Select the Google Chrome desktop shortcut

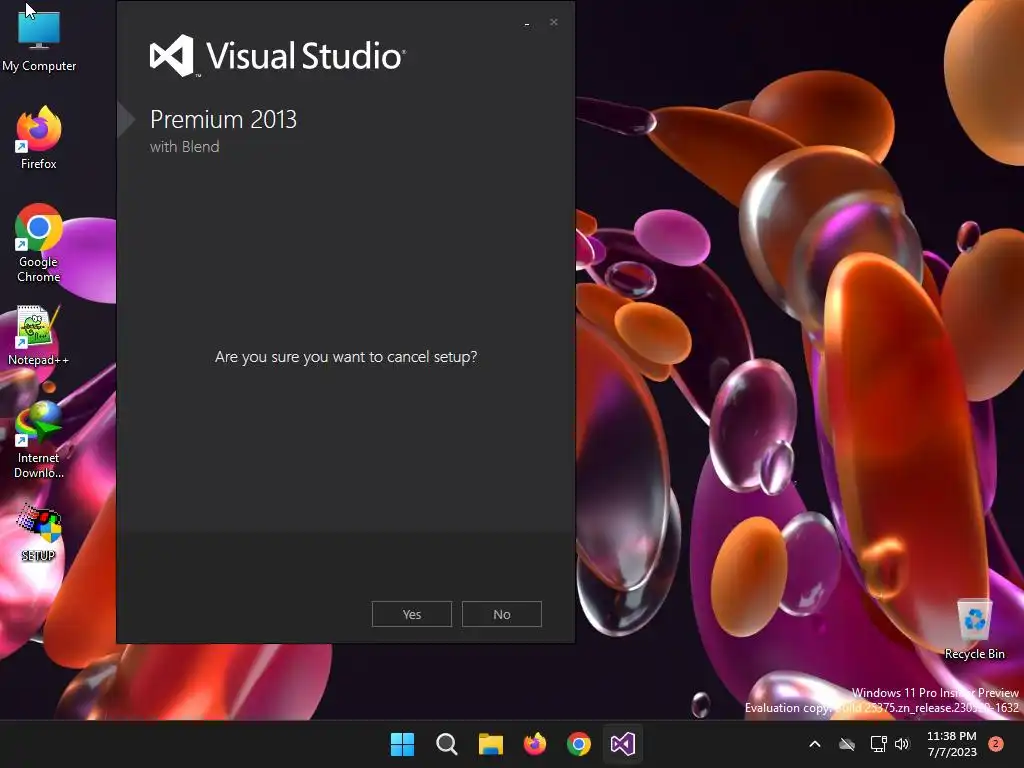(39, 243)
